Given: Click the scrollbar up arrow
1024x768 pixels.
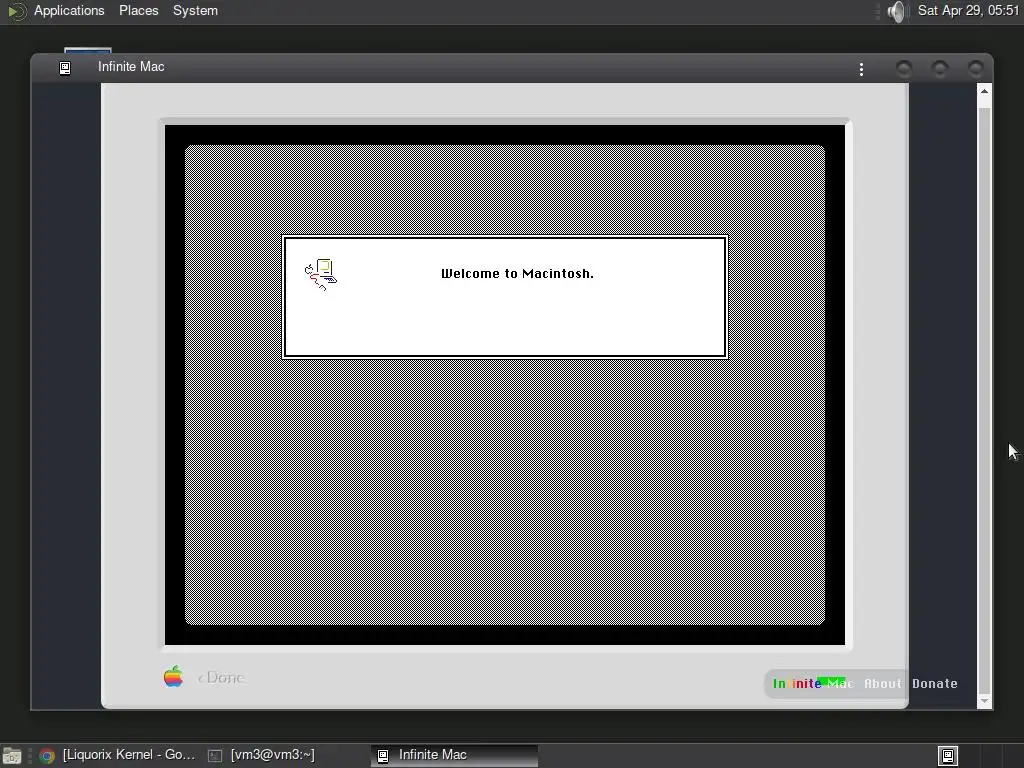Looking at the screenshot, I should click(984, 92).
